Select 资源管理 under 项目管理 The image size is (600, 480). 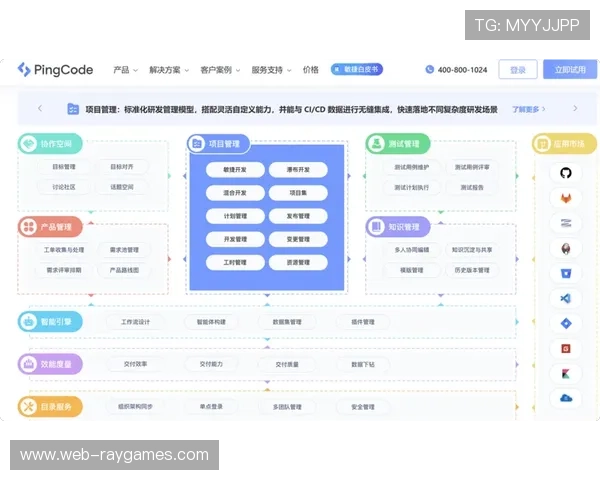click(298, 263)
